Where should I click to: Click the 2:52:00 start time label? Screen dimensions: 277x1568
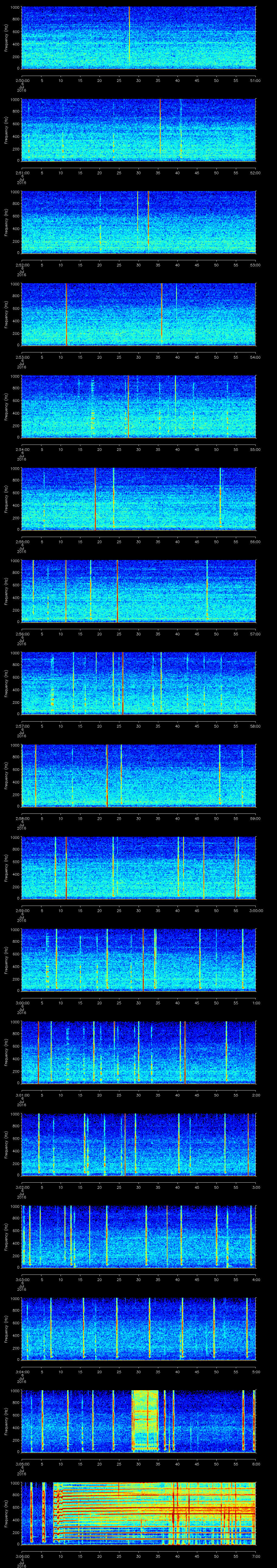[x=22, y=265]
